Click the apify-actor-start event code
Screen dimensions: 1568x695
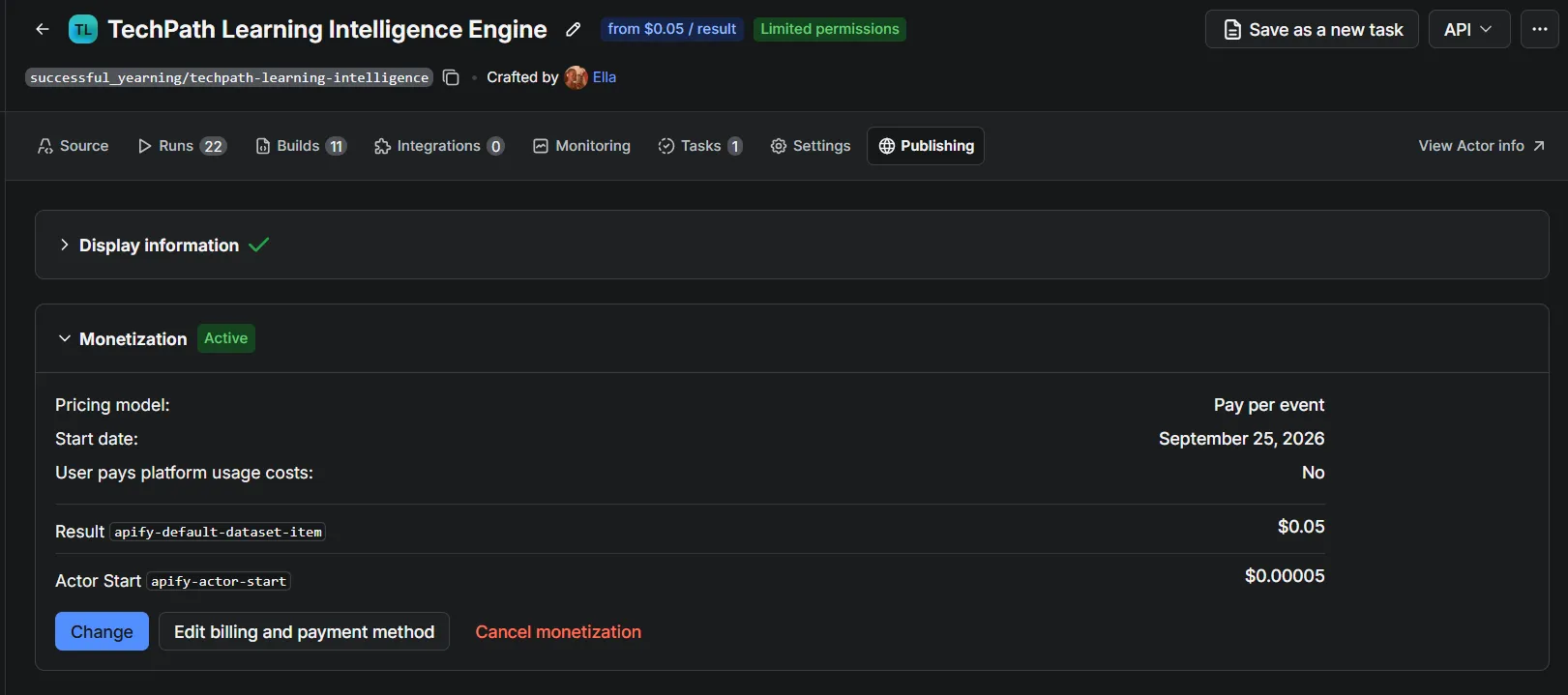(x=219, y=581)
